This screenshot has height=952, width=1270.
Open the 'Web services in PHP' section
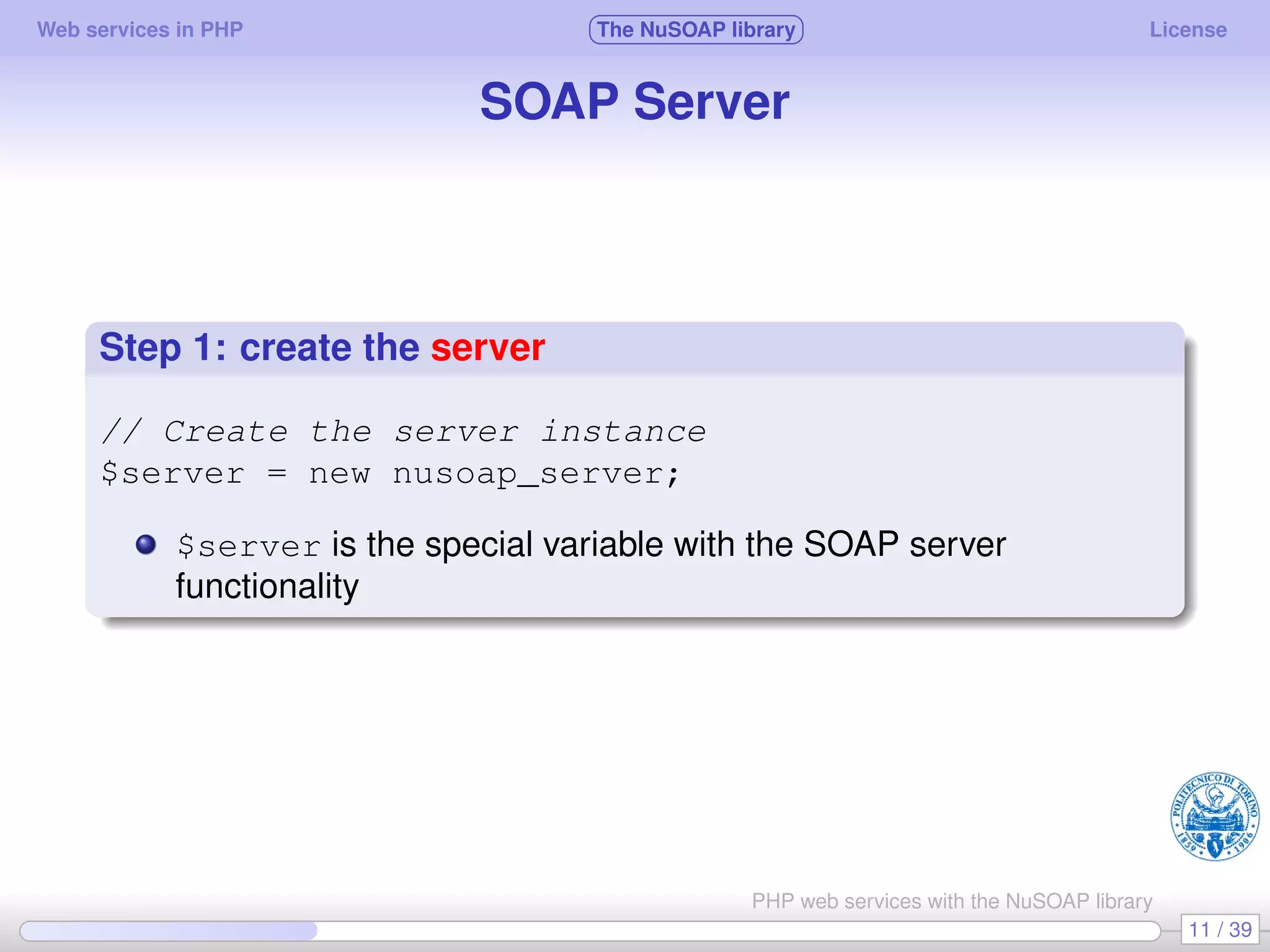click(x=140, y=30)
